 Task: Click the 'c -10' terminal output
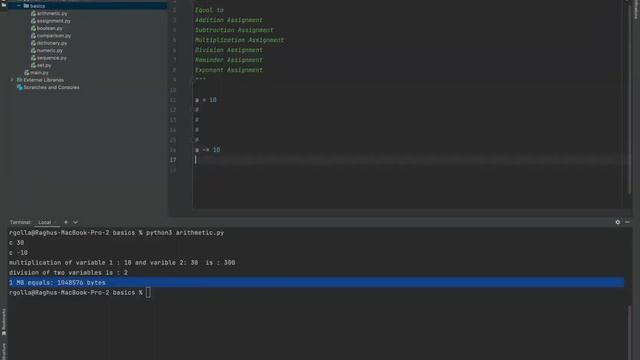pos(18,253)
